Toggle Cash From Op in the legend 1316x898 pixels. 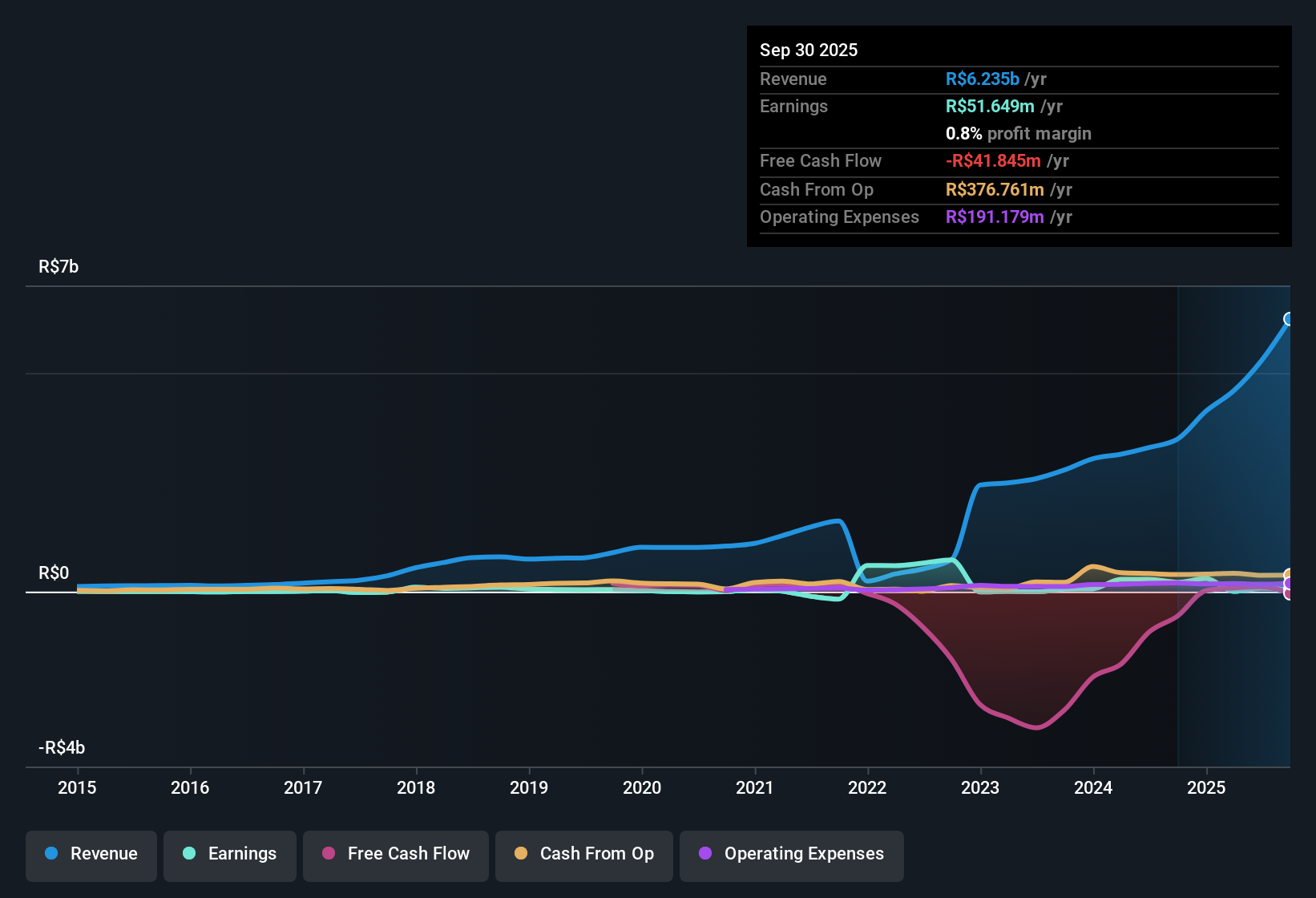coord(583,854)
